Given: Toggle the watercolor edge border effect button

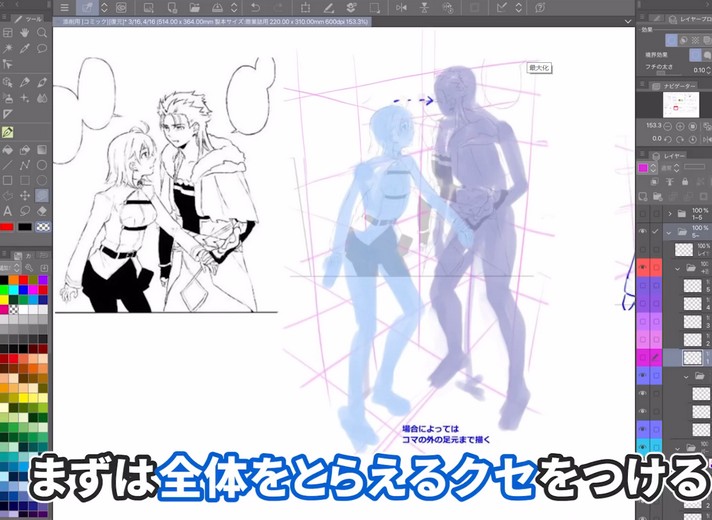Looking at the screenshot, I should point(708,55).
